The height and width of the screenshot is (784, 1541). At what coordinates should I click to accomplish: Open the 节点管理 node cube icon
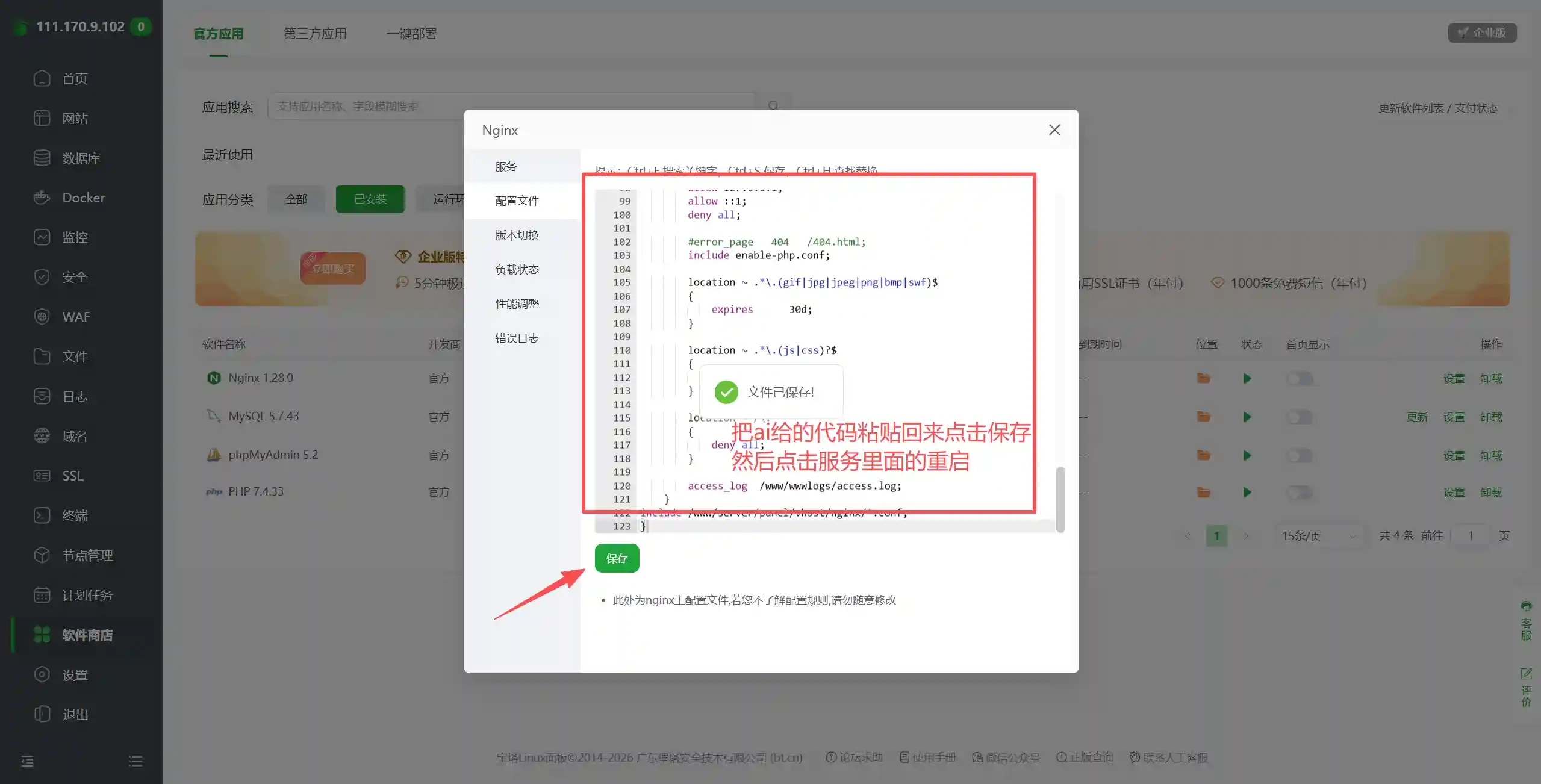(42, 555)
